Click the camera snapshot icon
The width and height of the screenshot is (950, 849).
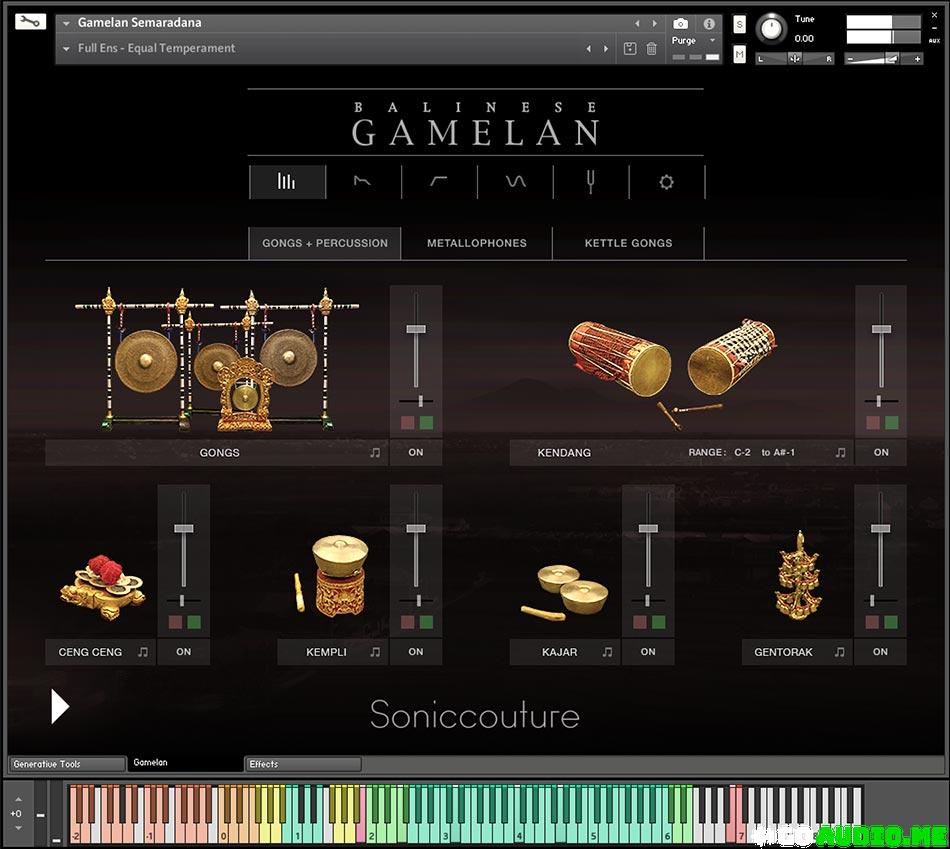681,23
